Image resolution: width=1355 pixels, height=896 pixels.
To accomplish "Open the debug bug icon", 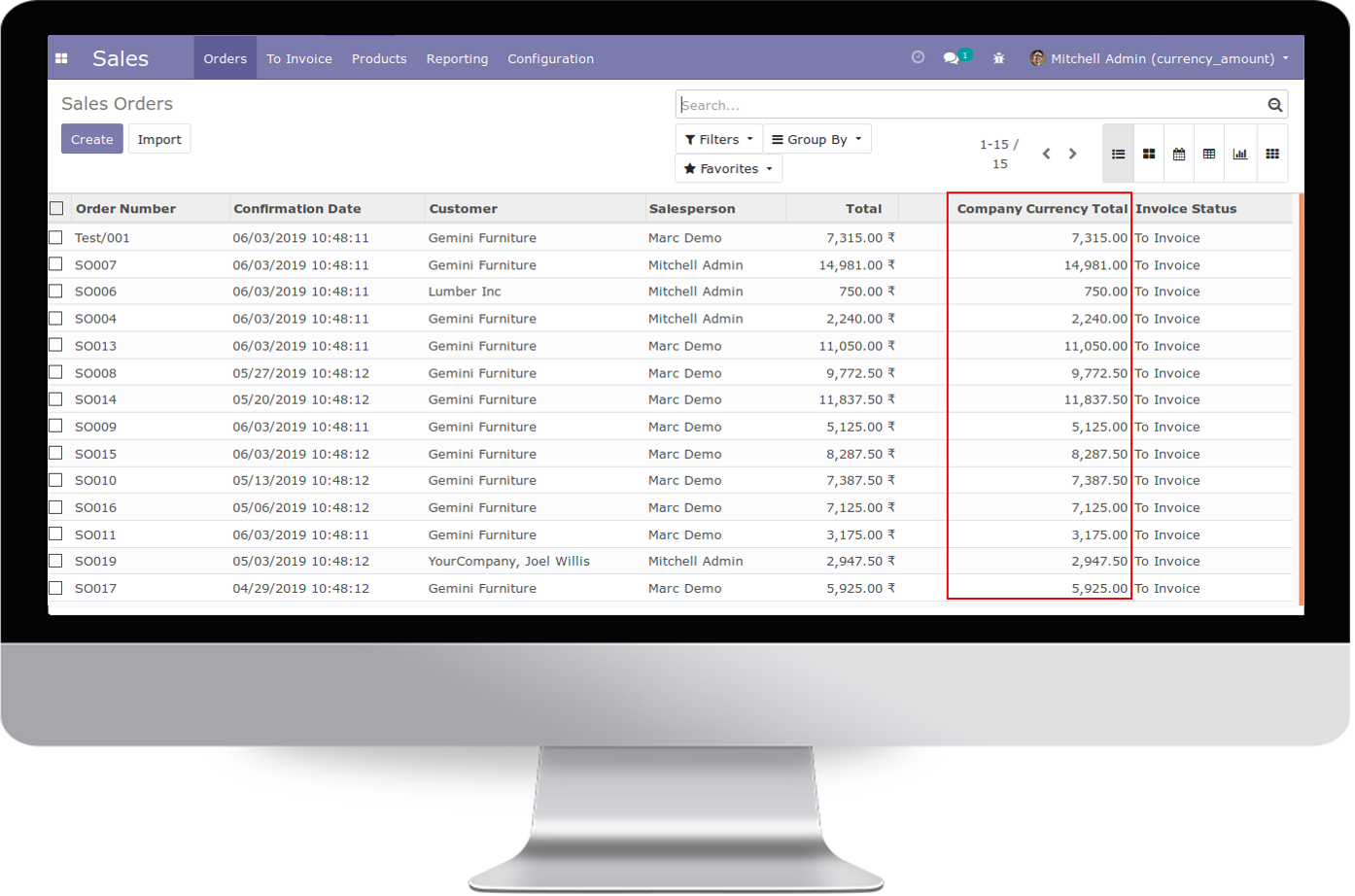I will (998, 58).
